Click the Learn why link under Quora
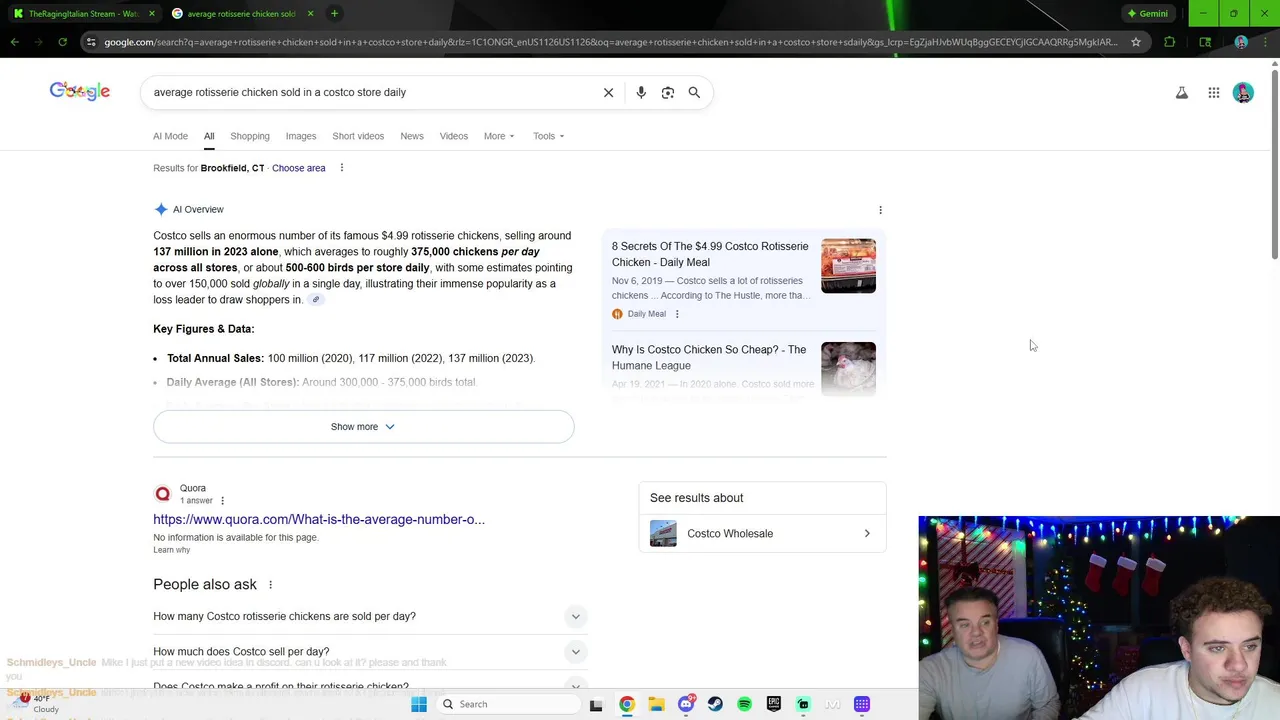Viewport: 1280px width, 720px height. [x=171, y=550]
